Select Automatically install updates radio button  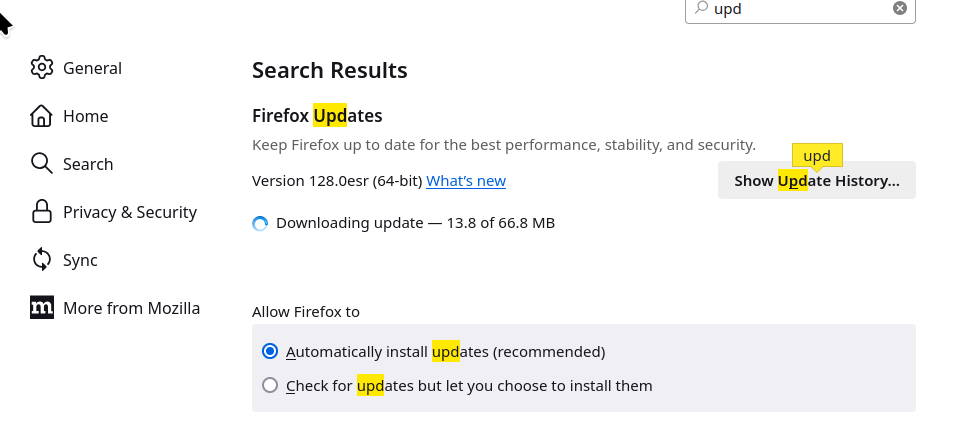coord(269,351)
